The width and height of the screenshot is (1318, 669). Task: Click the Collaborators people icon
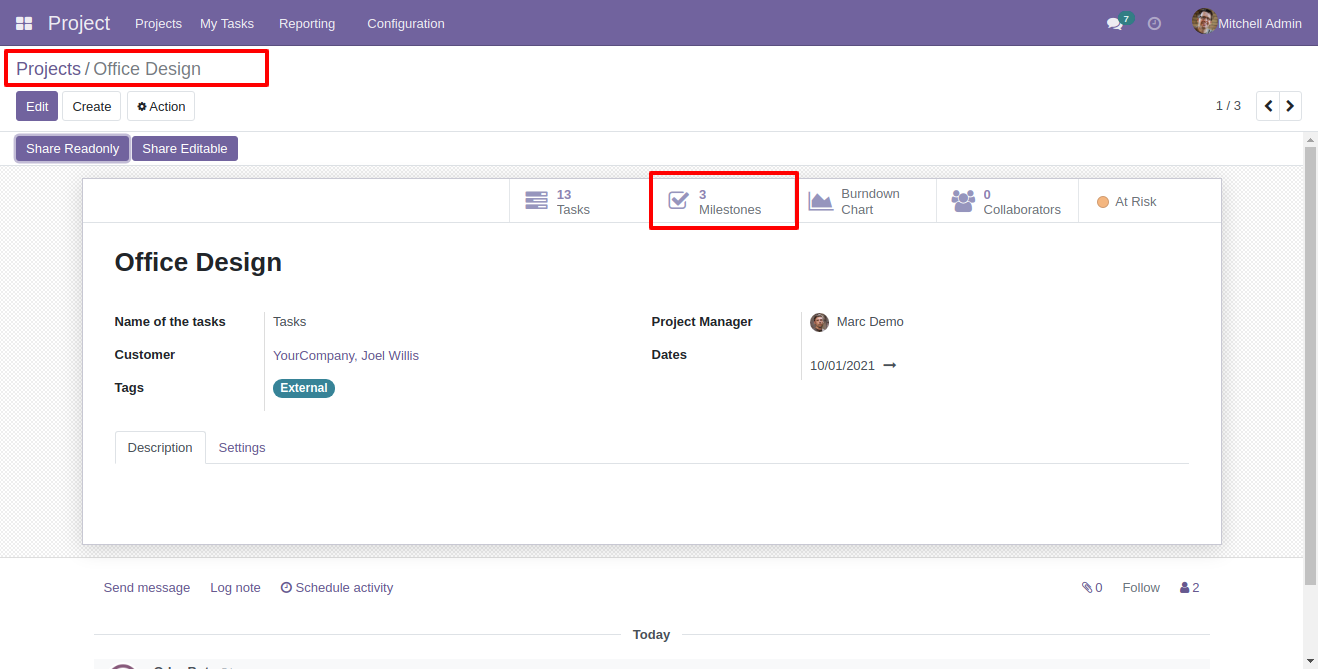(963, 201)
